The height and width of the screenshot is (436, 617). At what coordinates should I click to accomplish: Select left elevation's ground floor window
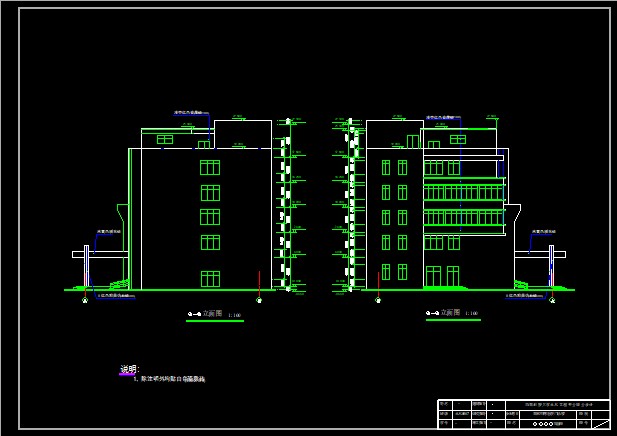coord(210,278)
